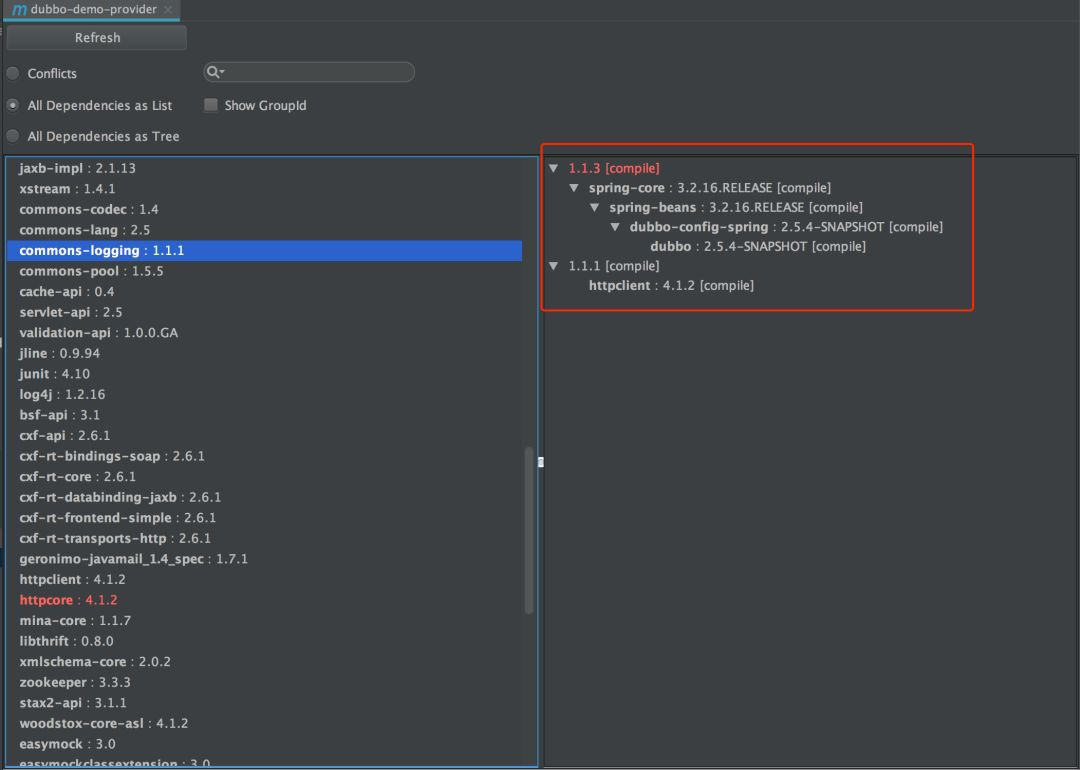Screen dimensions: 1080x770
Task: Click the search magnifier icon
Action: [214, 72]
